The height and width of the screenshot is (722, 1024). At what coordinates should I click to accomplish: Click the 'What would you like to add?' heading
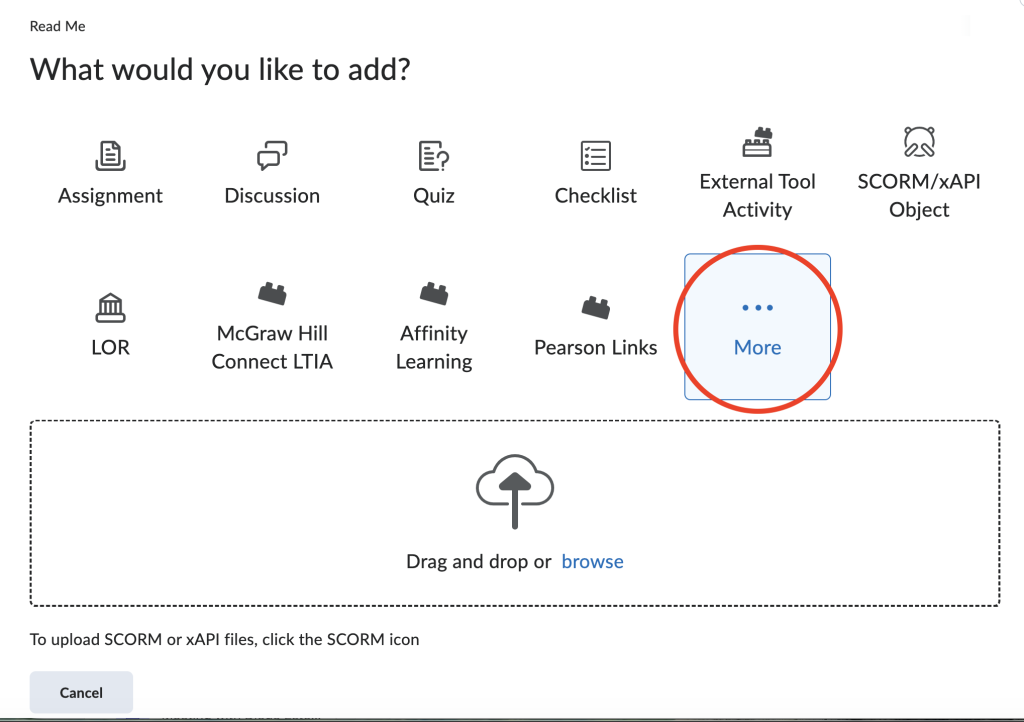[220, 70]
